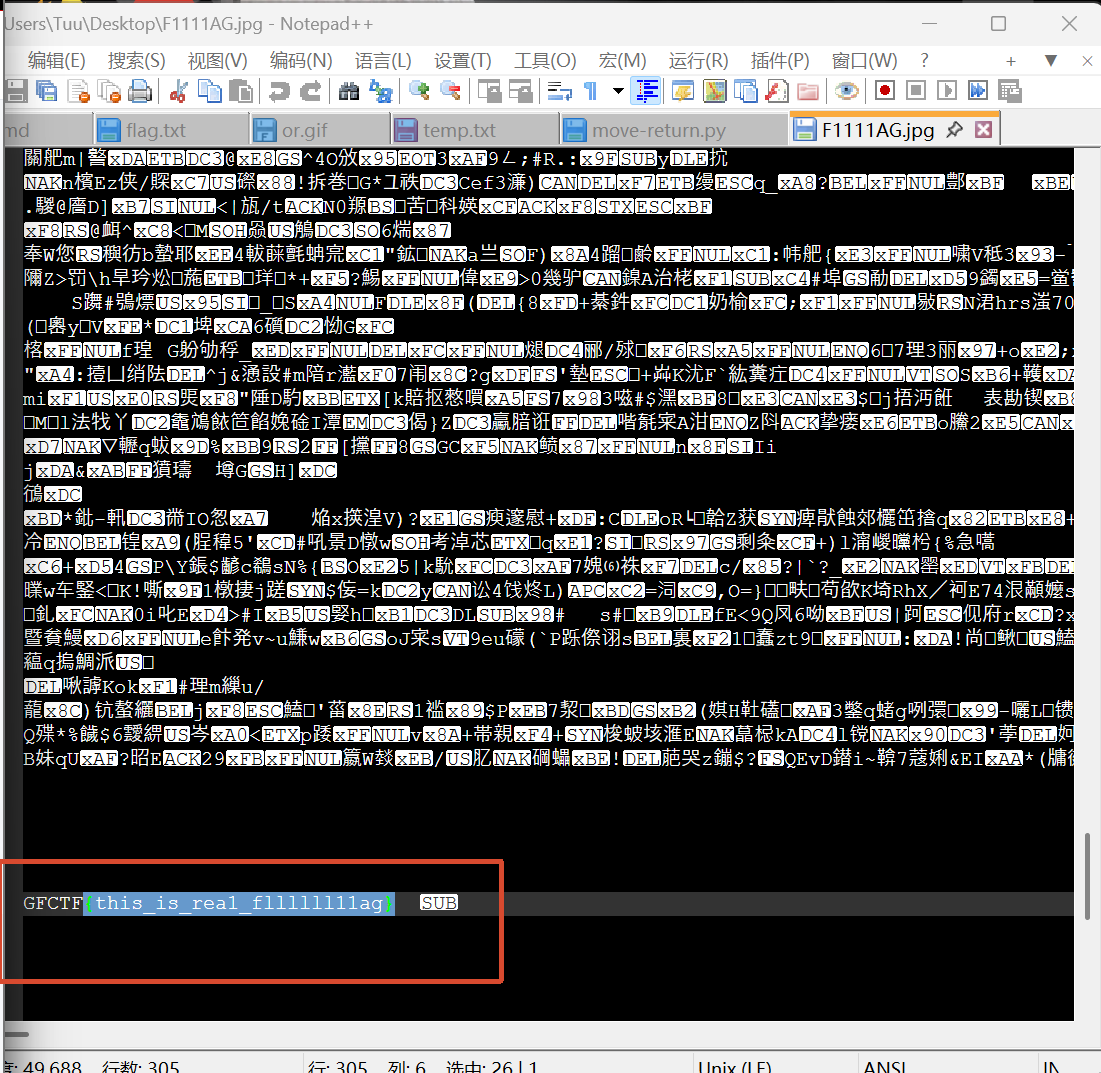
Task: Close the F1111AG.jpg tab
Action: [x=984, y=129]
